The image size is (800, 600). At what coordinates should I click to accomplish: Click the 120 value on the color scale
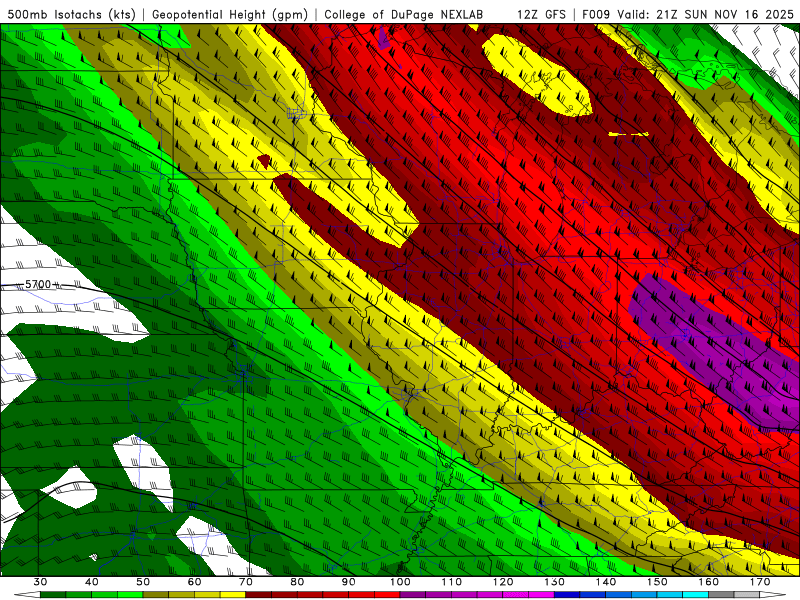[x=503, y=582]
